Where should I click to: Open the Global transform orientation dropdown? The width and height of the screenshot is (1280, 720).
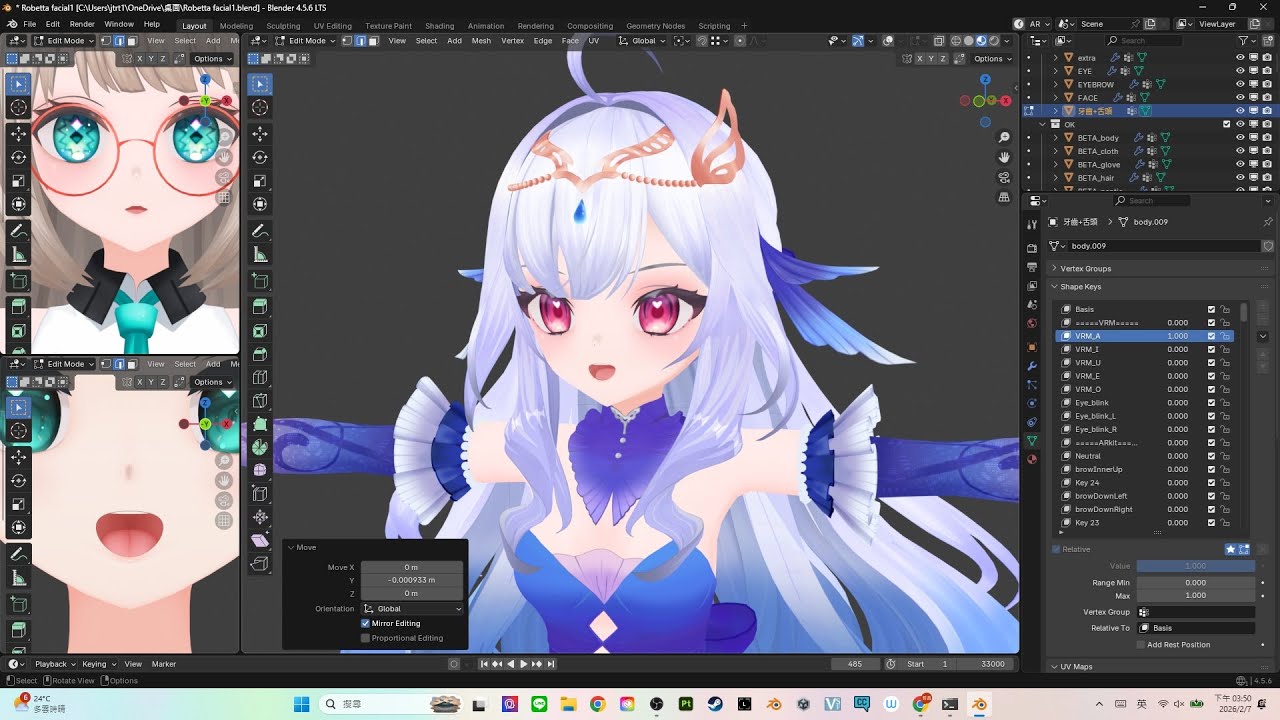tap(641, 41)
